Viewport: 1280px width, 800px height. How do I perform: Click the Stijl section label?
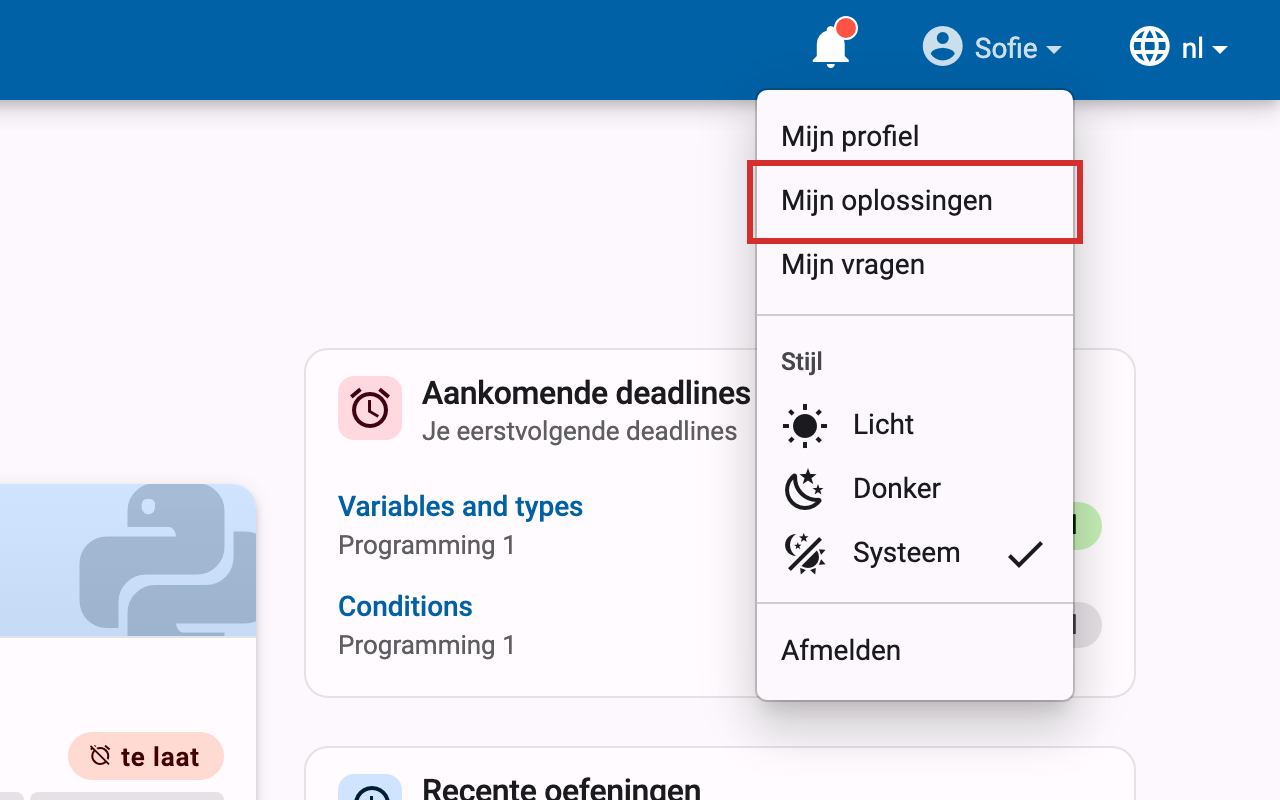(802, 361)
